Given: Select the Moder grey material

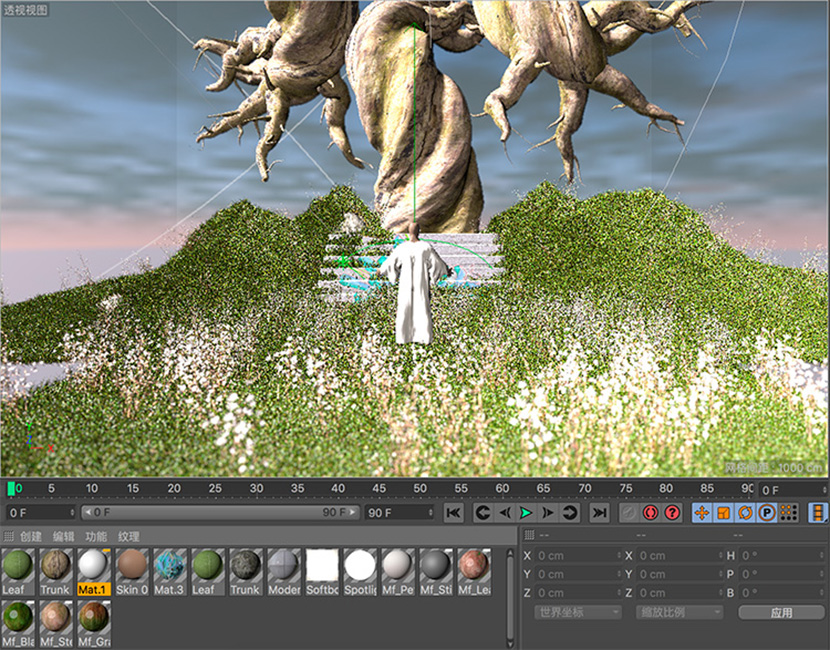Looking at the screenshot, I should (x=284, y=572).
